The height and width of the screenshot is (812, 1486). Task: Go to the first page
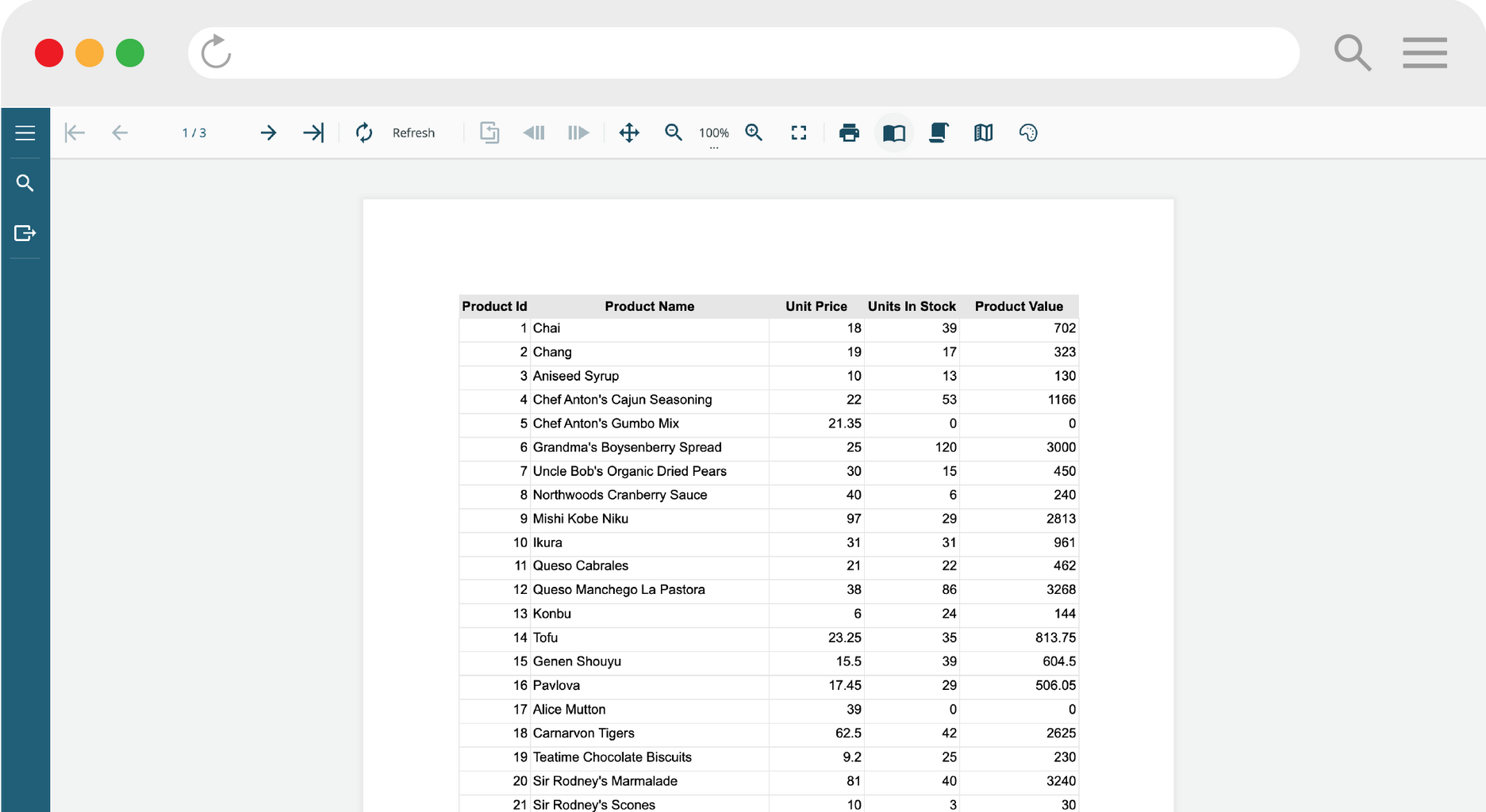75,132
